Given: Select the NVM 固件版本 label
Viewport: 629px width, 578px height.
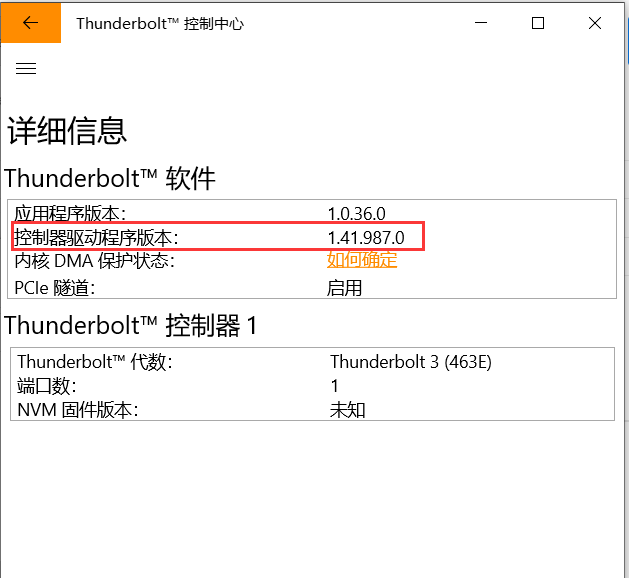Looking at the screenshot, I should point(78,410).
